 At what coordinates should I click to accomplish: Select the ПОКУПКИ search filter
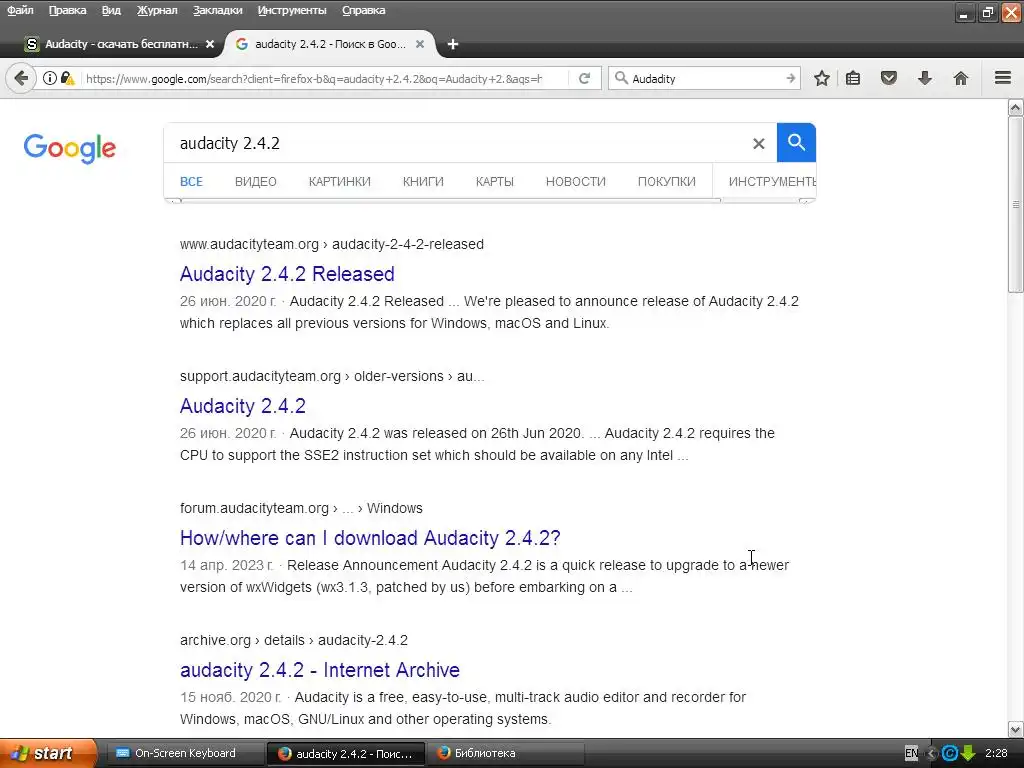[x=666, y=182]
